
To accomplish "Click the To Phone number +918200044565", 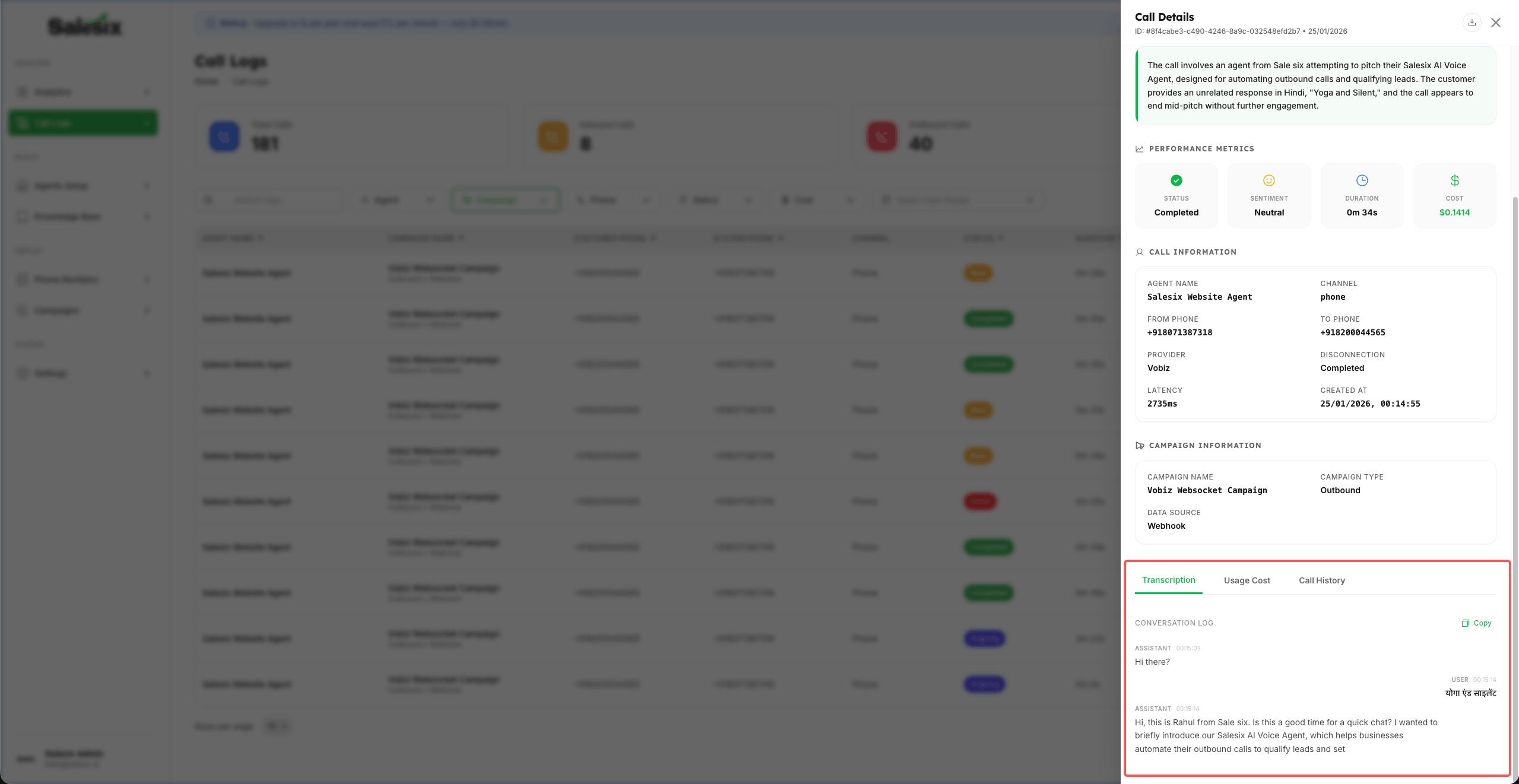I will pyautogui.click(x=1352, y=332).
